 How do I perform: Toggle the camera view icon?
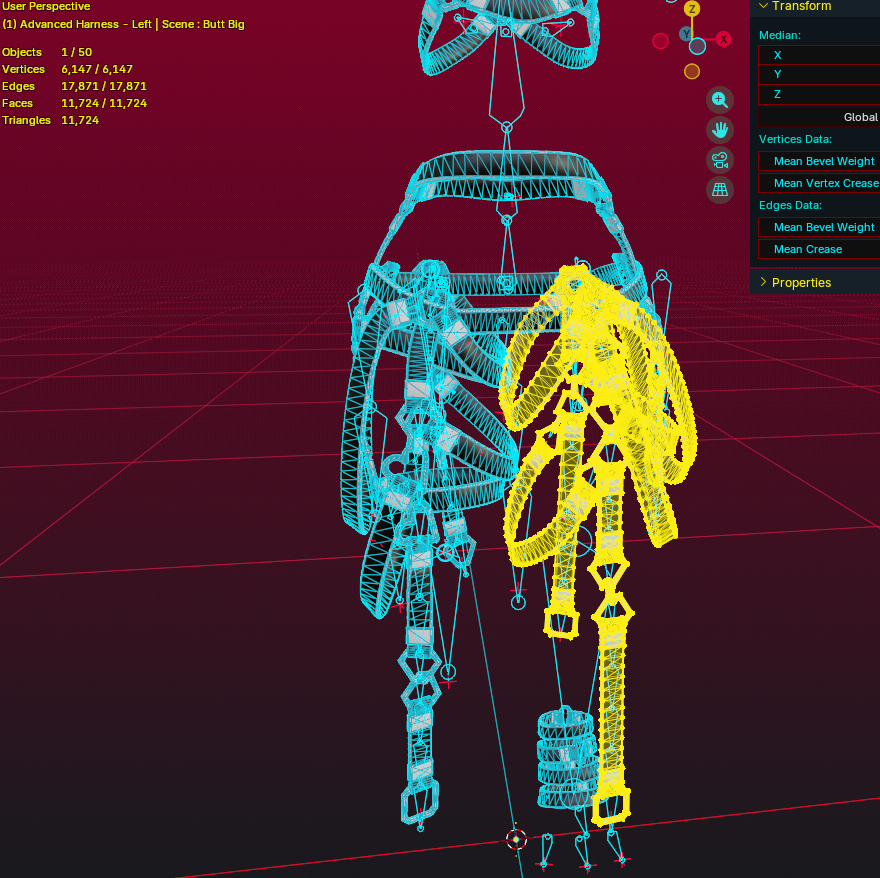click(x=719, y=160)
